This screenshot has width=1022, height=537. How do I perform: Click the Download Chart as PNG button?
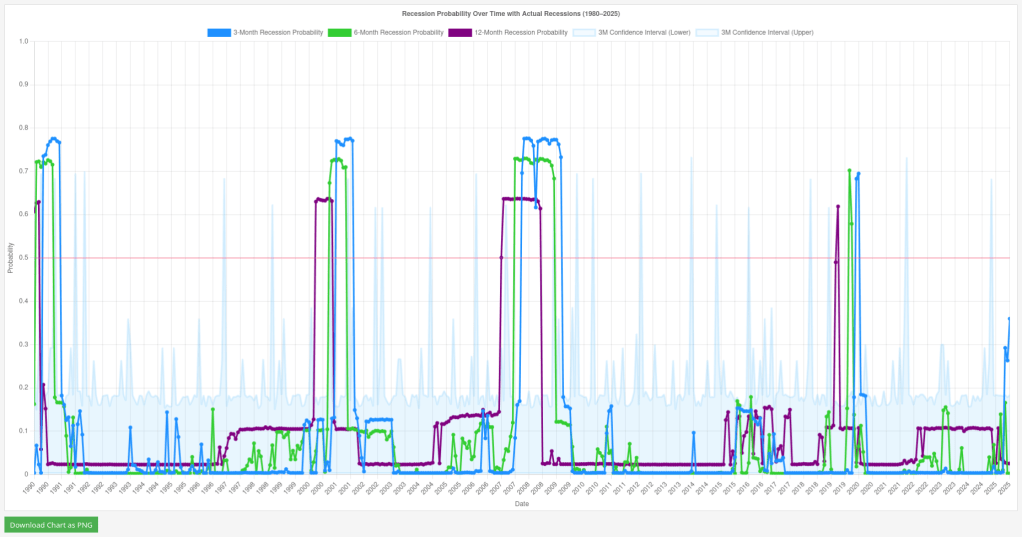[x=51, y=524]
